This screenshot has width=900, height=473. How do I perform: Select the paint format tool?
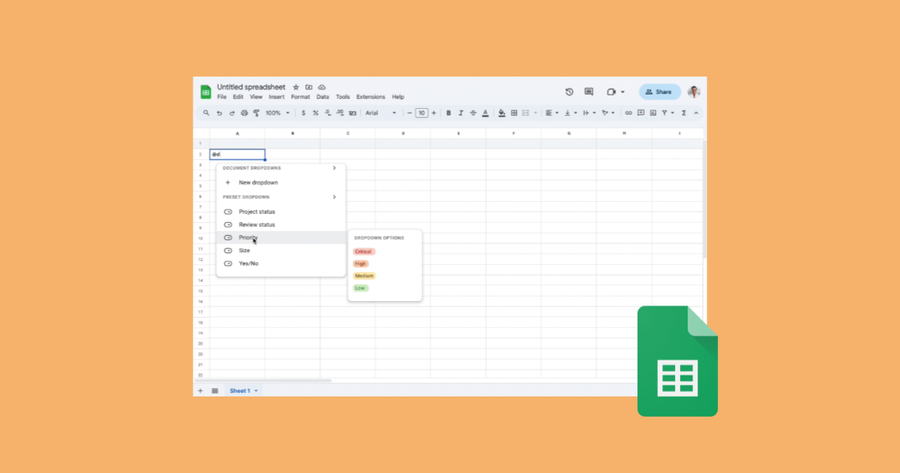pyautogui.click(x=257, y=113)
